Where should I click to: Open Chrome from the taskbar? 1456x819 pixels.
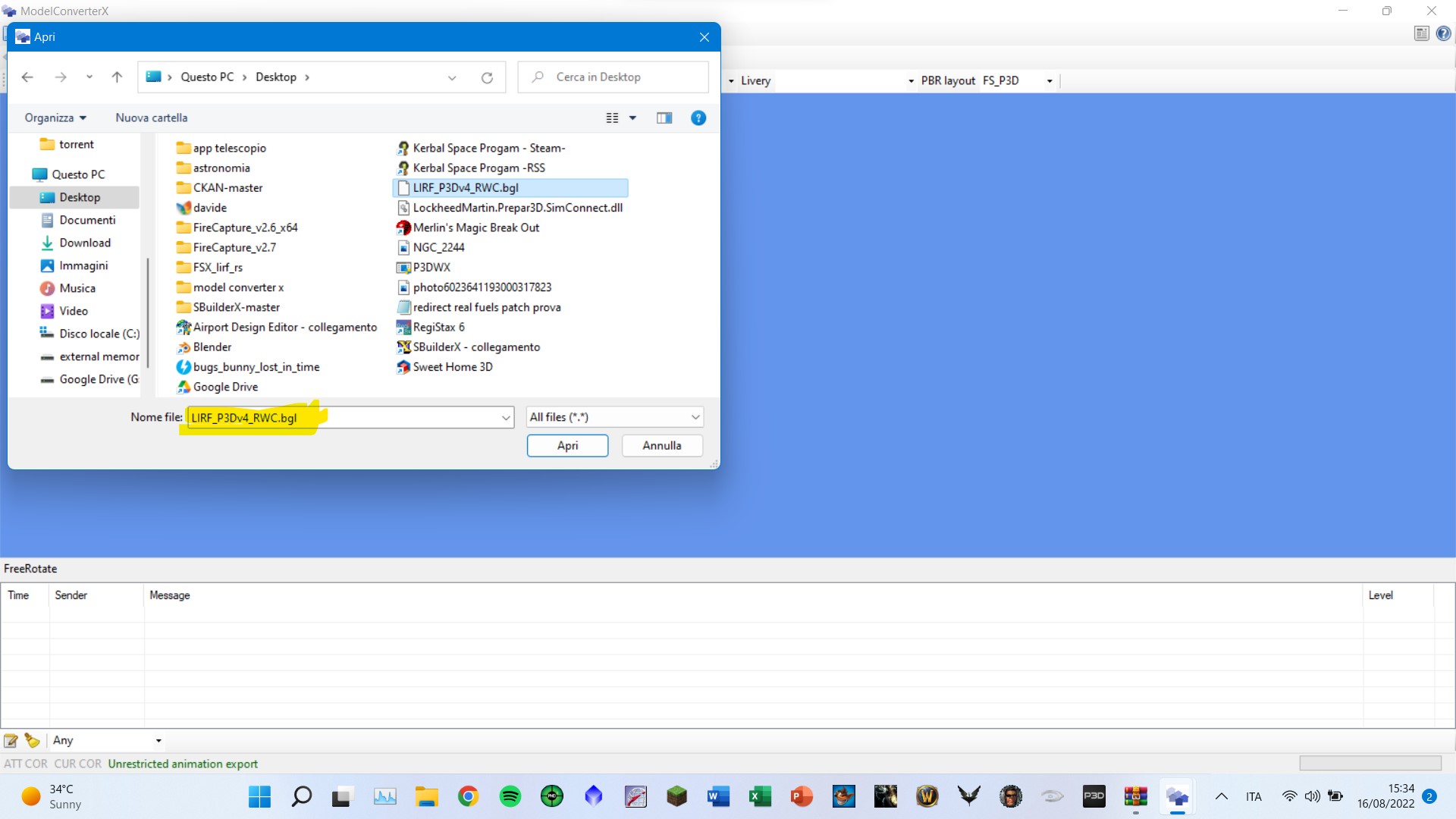point(468,796)
